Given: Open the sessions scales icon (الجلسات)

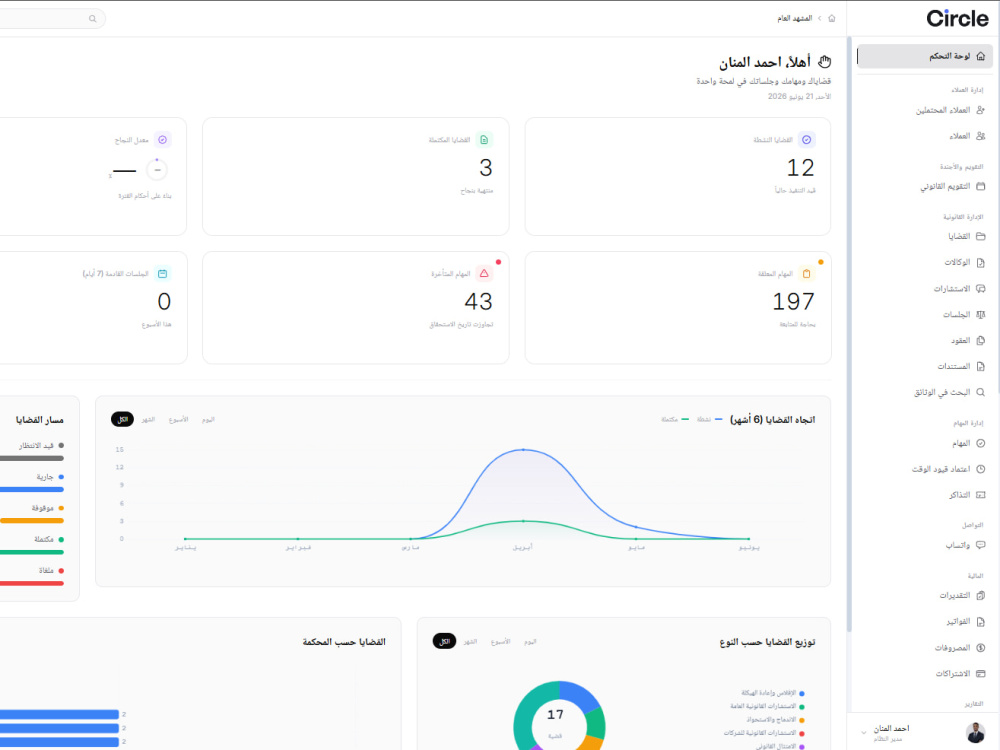Looking at the screenshot, I should [x=980, y=314].
